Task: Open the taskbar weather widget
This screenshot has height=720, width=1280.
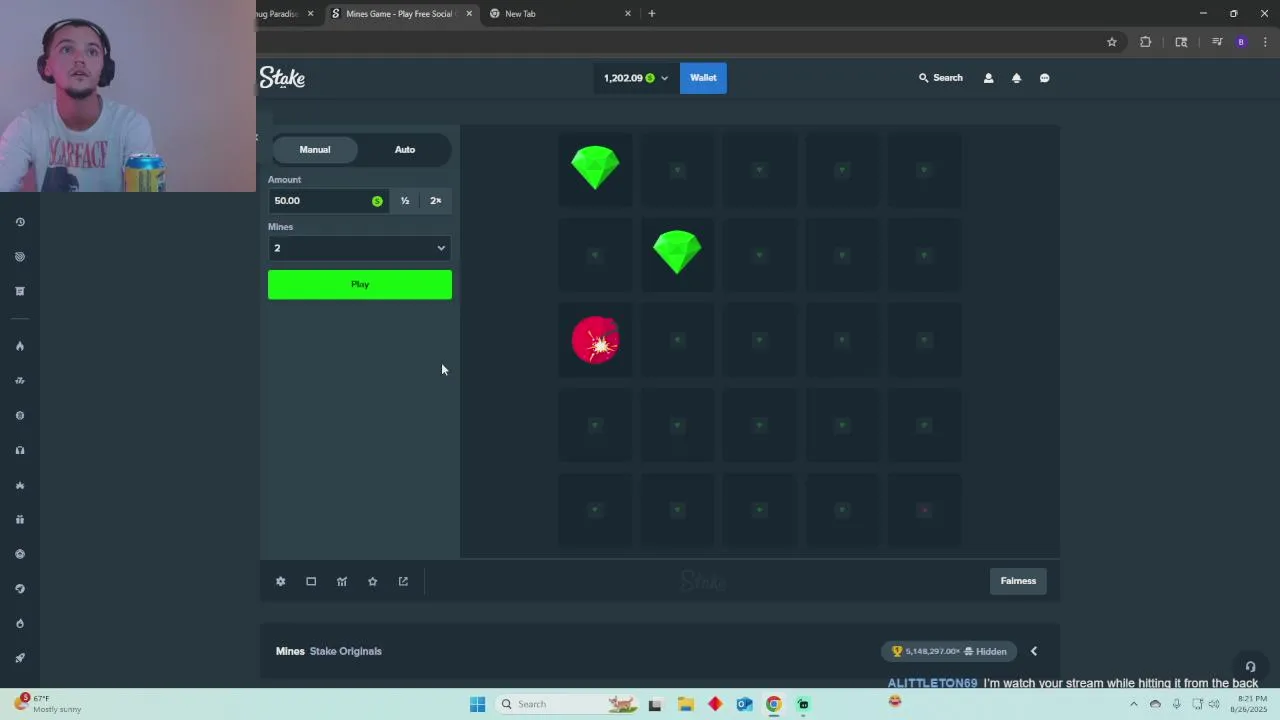Action: (x=48, y=704)
